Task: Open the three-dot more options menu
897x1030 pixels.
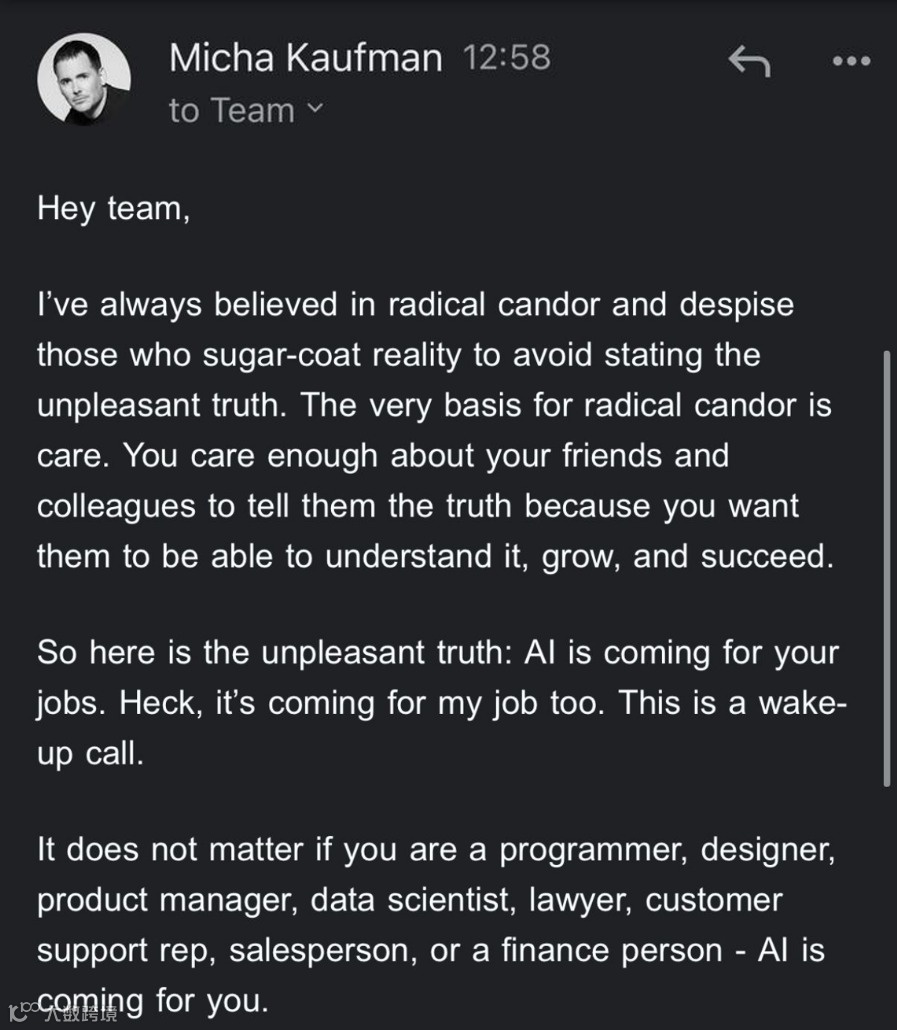Action: tap(851, 62)
